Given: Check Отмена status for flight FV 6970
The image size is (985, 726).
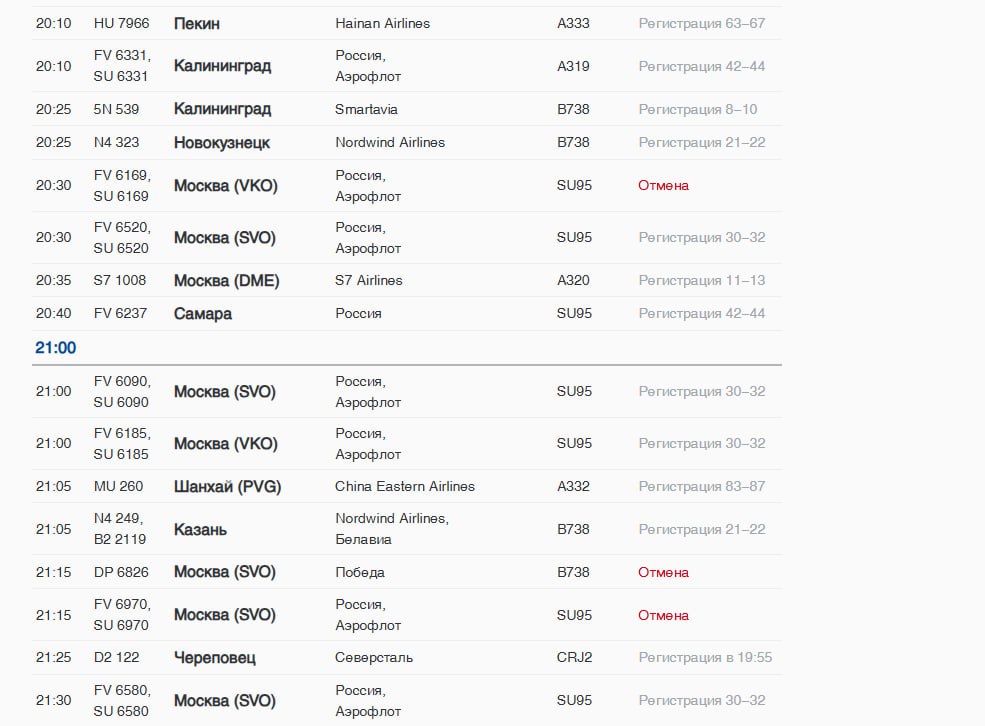Looking at the screenshot, I should (x=663, y=615).
